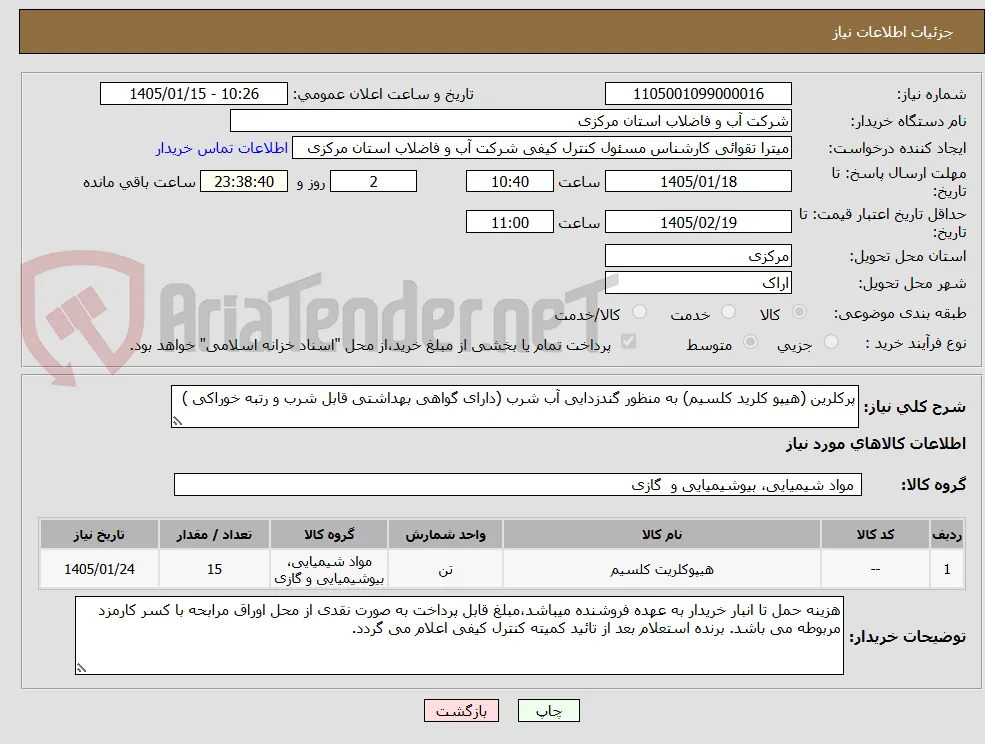This screenshot has width=985, height=744.
Task: Click the unit cell تن
Action: [x=445, y=569]
